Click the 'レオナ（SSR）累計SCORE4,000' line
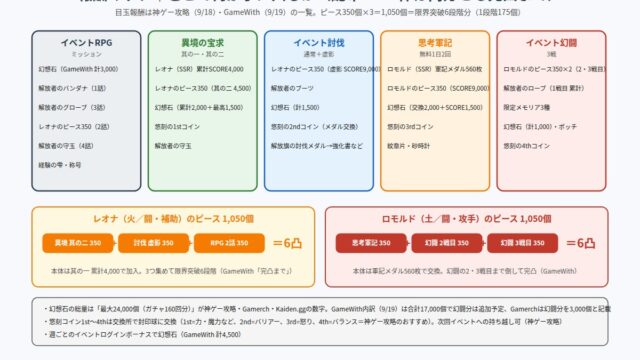The width and height of the screenshot is (640, 360). [x=199, y=69]
